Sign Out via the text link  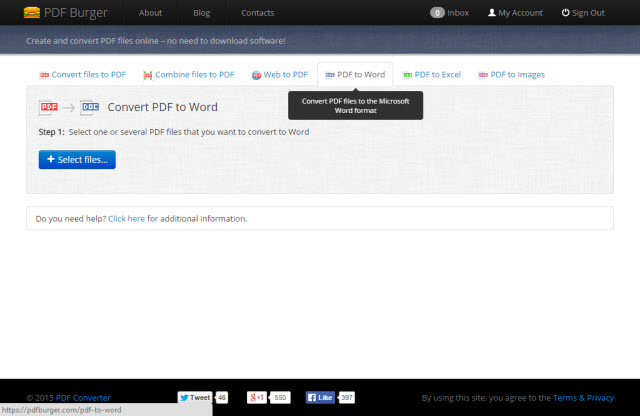pos(588,13)
